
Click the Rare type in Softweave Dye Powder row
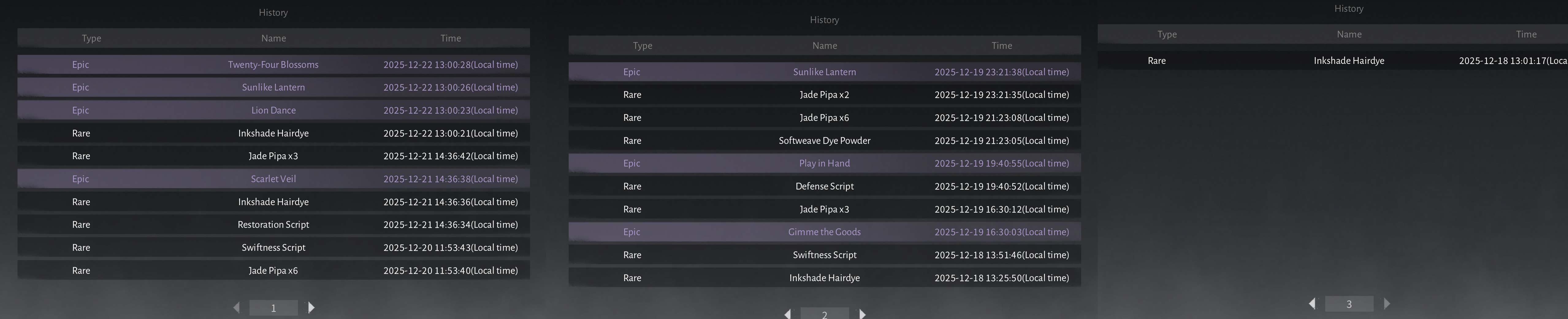click(632, 141)
